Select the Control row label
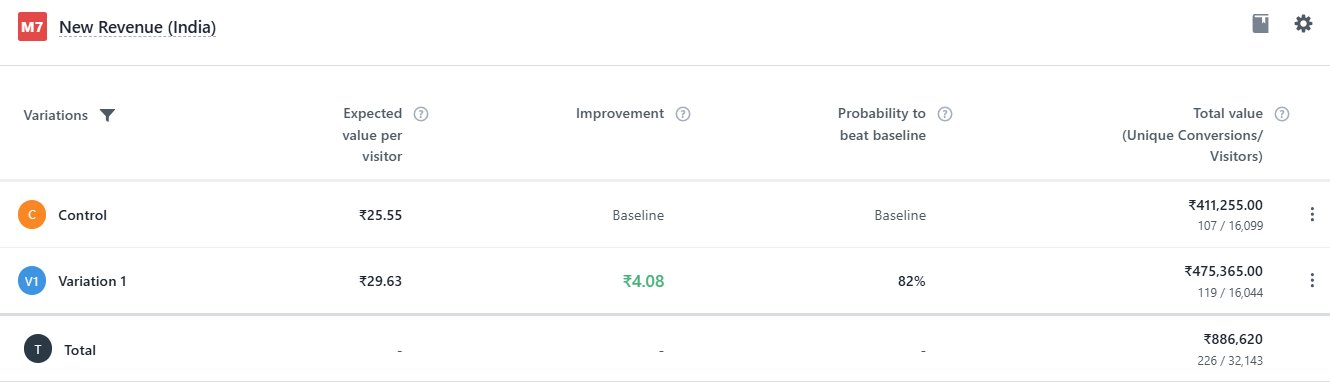The height and width of the screenshot is (382, 1330). pyautogui.click(x=83, y=215)
